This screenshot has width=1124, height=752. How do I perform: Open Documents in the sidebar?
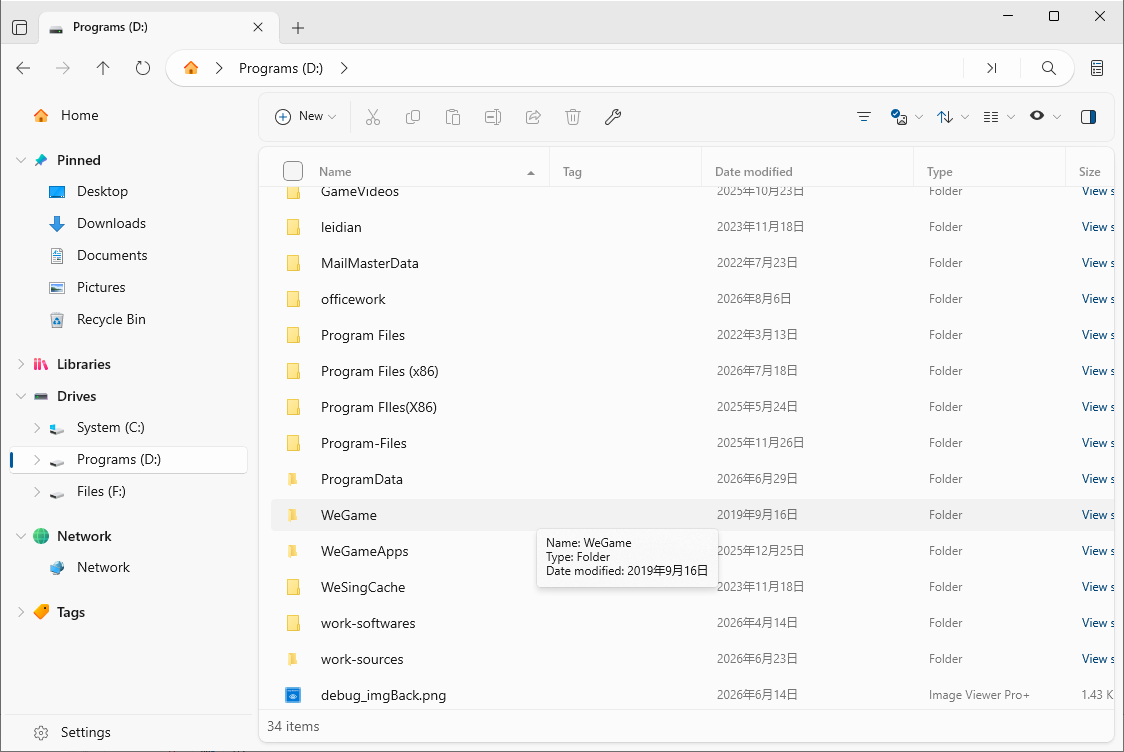point(112,255)
